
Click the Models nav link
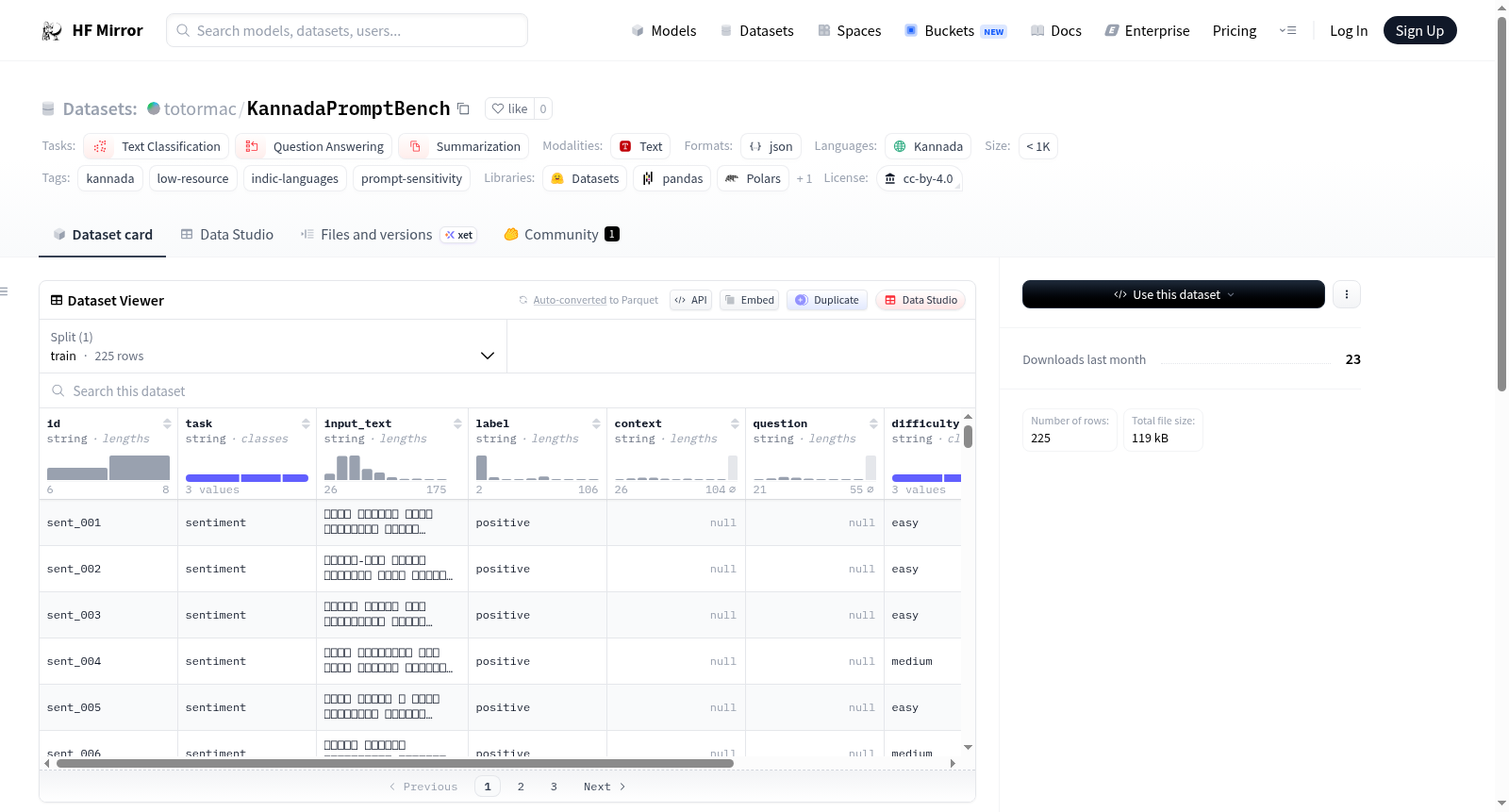click(664, 31)
